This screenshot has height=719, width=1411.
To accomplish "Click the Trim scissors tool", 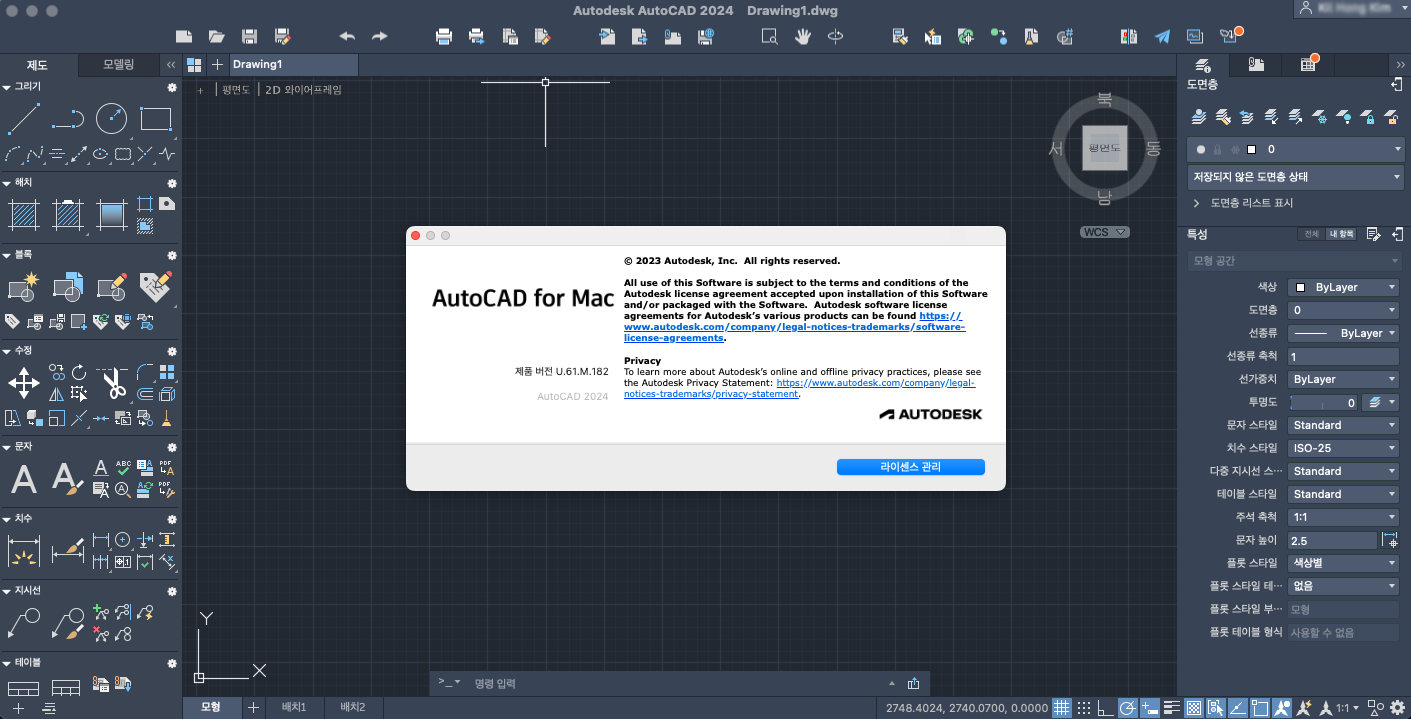I will pos(112,382).
